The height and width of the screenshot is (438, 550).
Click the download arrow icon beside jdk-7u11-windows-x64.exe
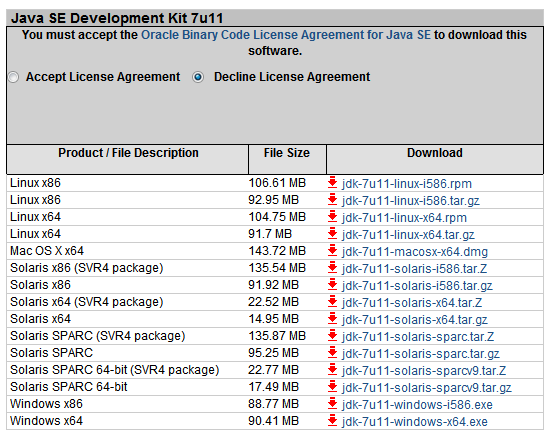tap(332, 421)
